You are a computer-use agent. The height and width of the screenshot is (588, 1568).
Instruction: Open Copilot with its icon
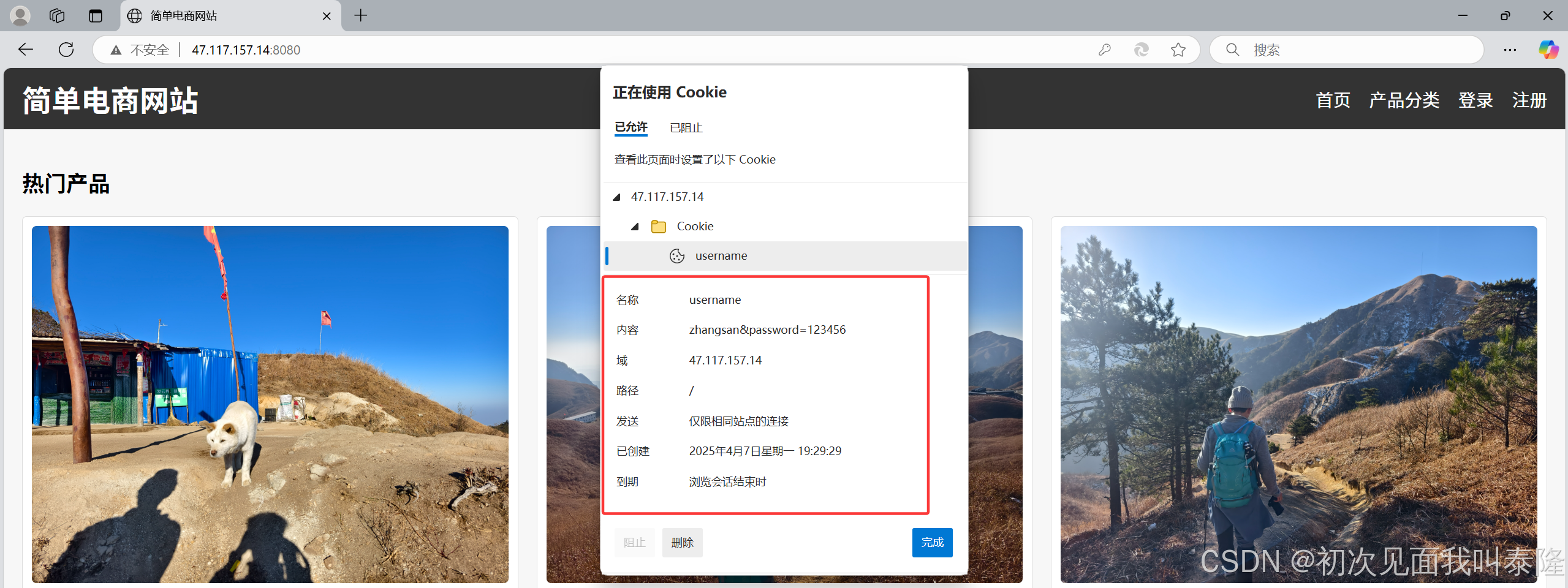click(1550, 50)
